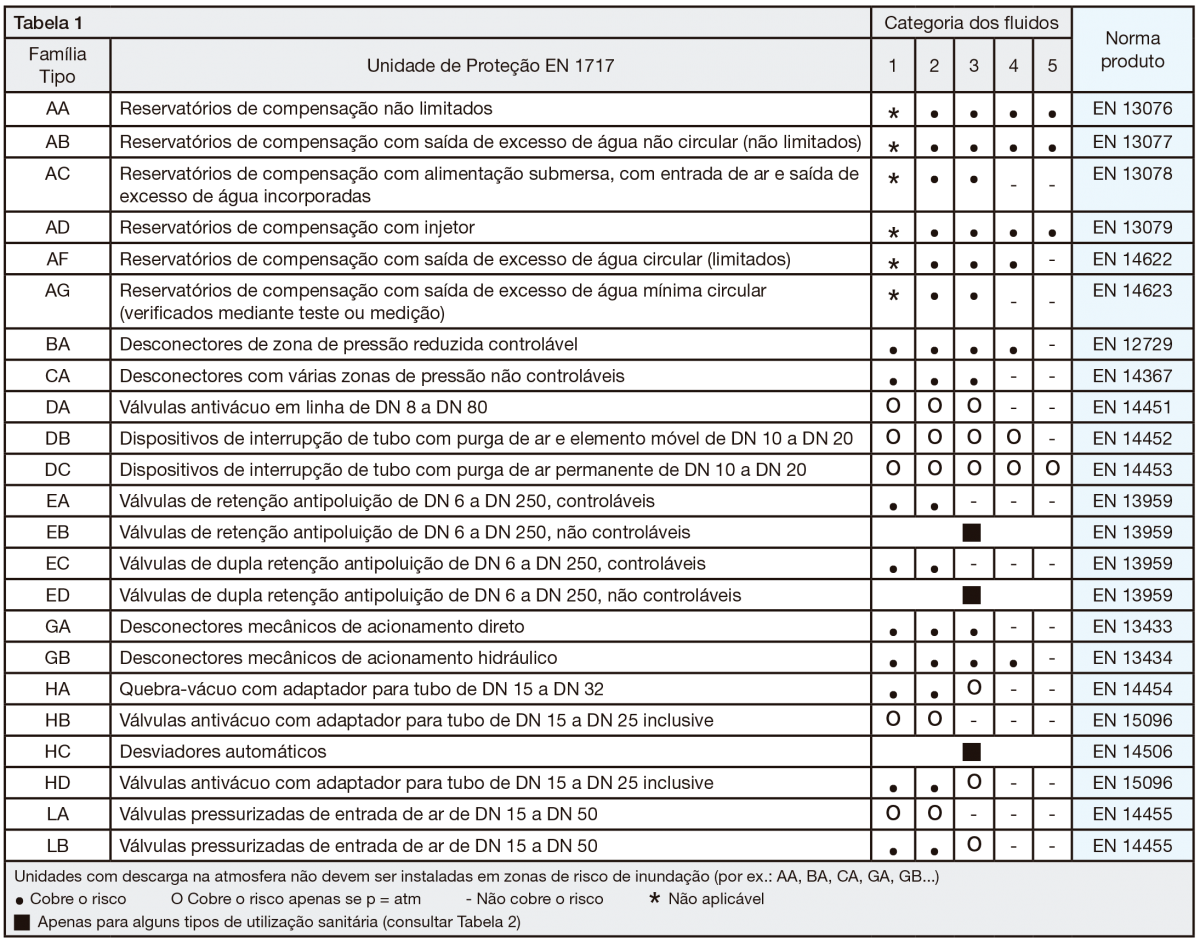
Task: Select family type cell EA
Action: [57, 500]
